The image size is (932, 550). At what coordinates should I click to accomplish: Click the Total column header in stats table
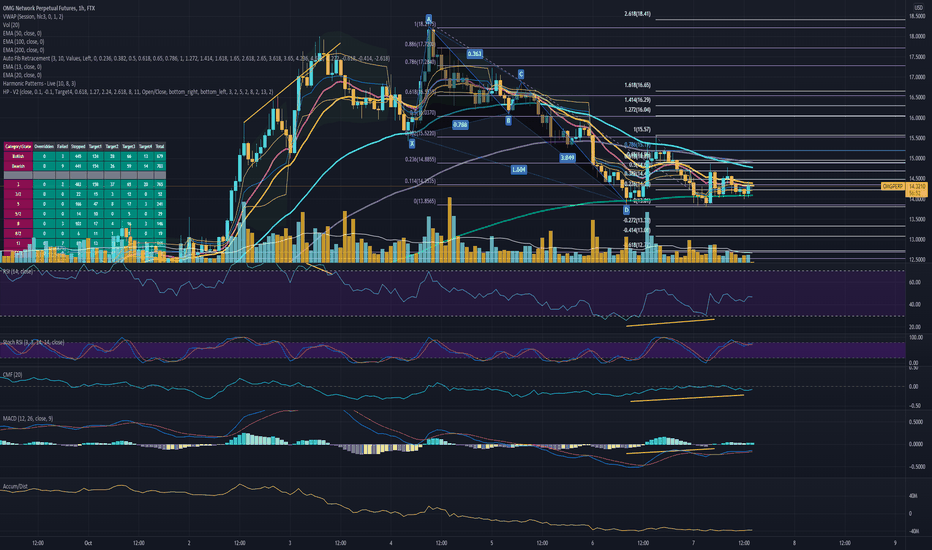(160, 146)
